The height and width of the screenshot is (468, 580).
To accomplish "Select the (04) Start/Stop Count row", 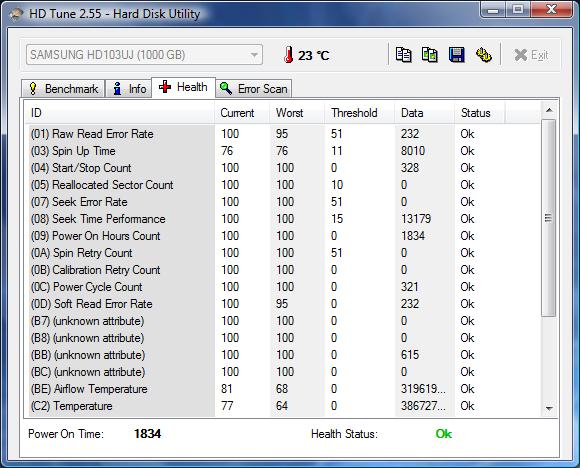I will 283,168.
